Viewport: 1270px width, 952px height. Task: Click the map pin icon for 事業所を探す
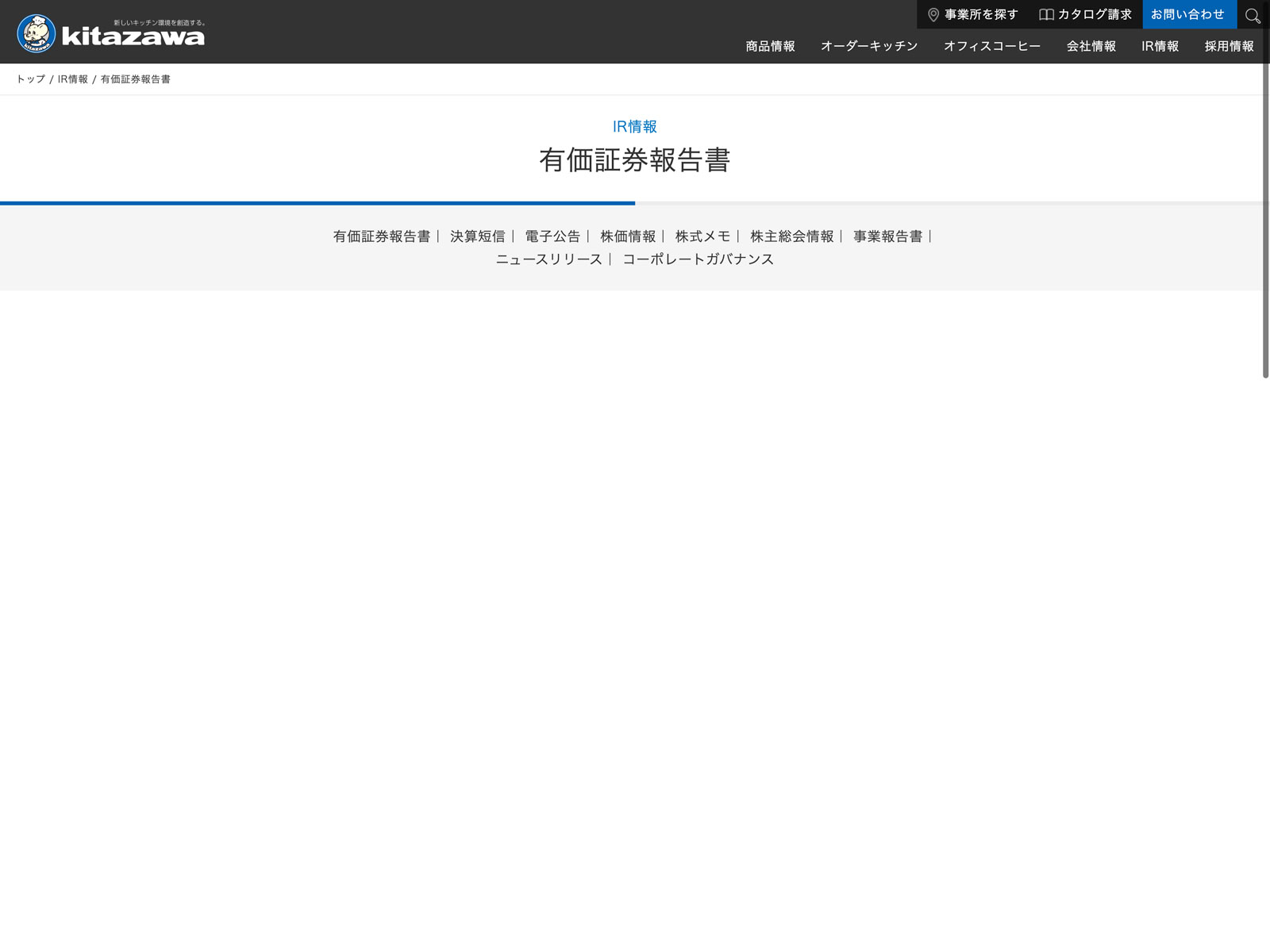(933, 15)
